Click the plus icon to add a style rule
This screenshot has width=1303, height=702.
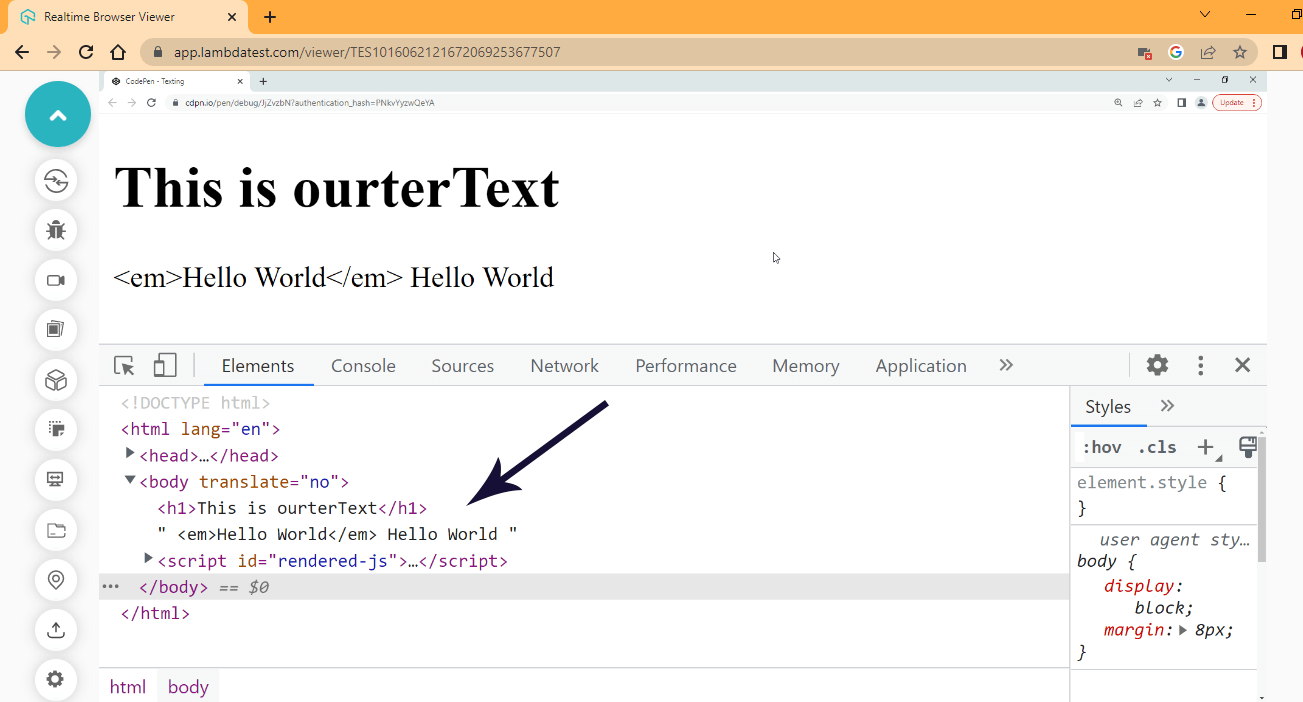[1205, 447]
